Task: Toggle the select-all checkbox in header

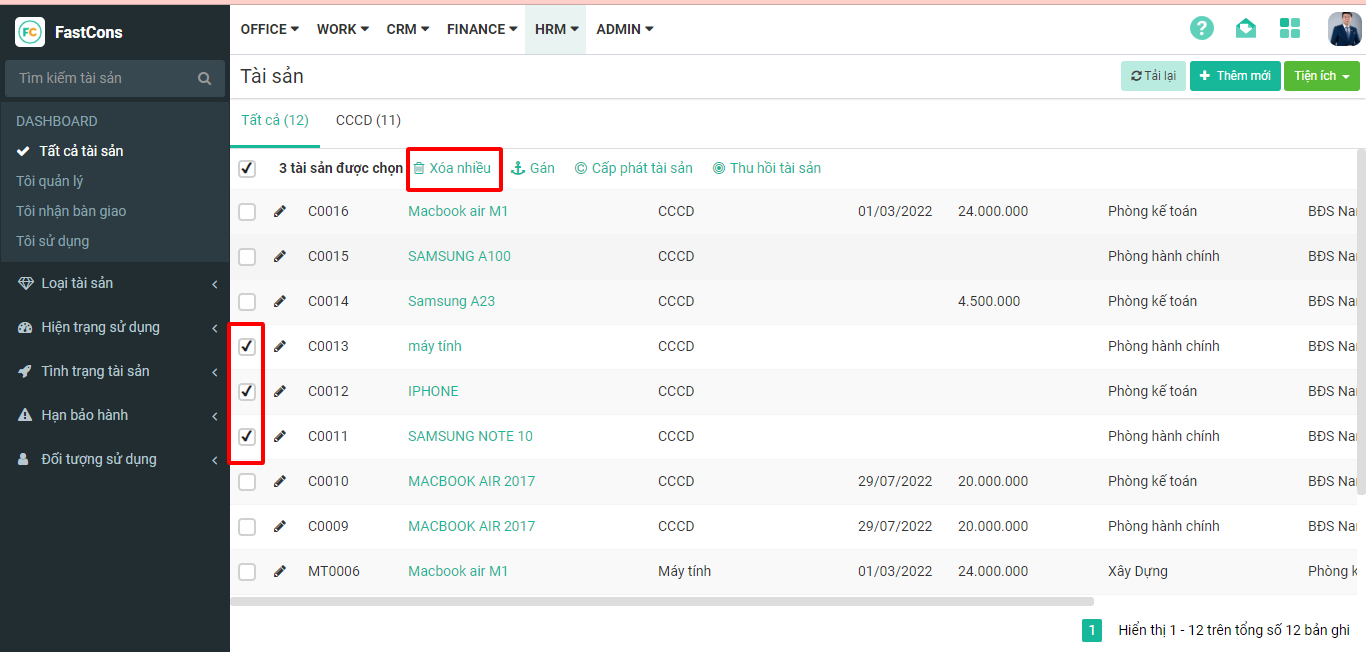Action: pos(247,169)
